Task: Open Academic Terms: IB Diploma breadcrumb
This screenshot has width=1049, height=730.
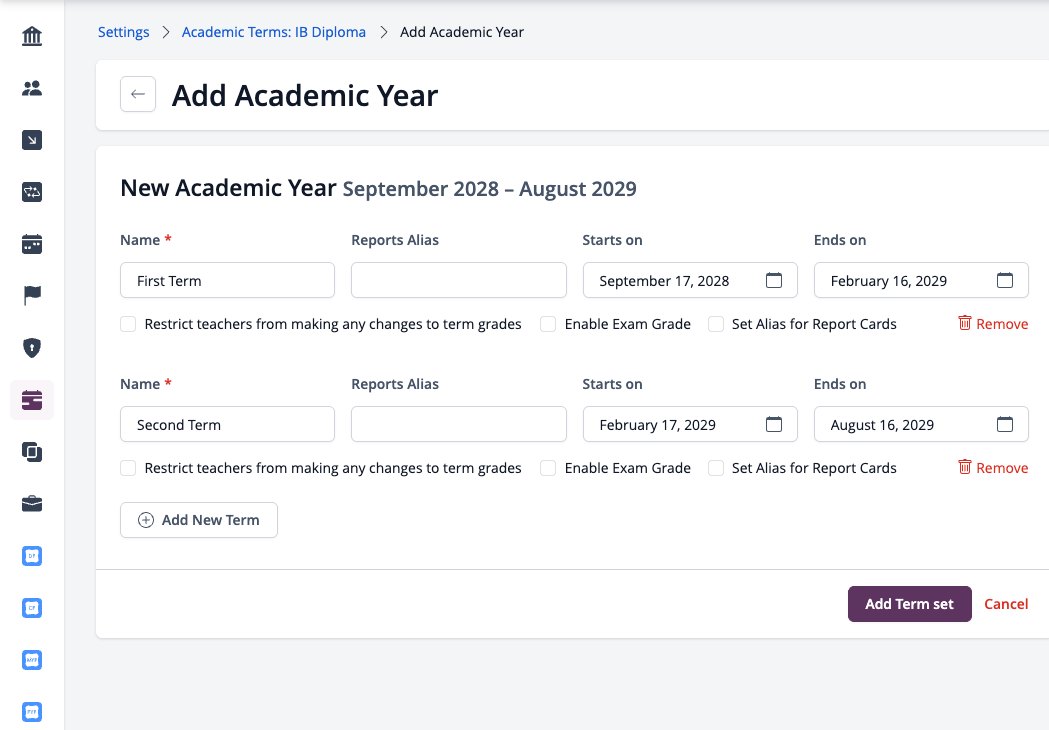Action: (274, 32)
